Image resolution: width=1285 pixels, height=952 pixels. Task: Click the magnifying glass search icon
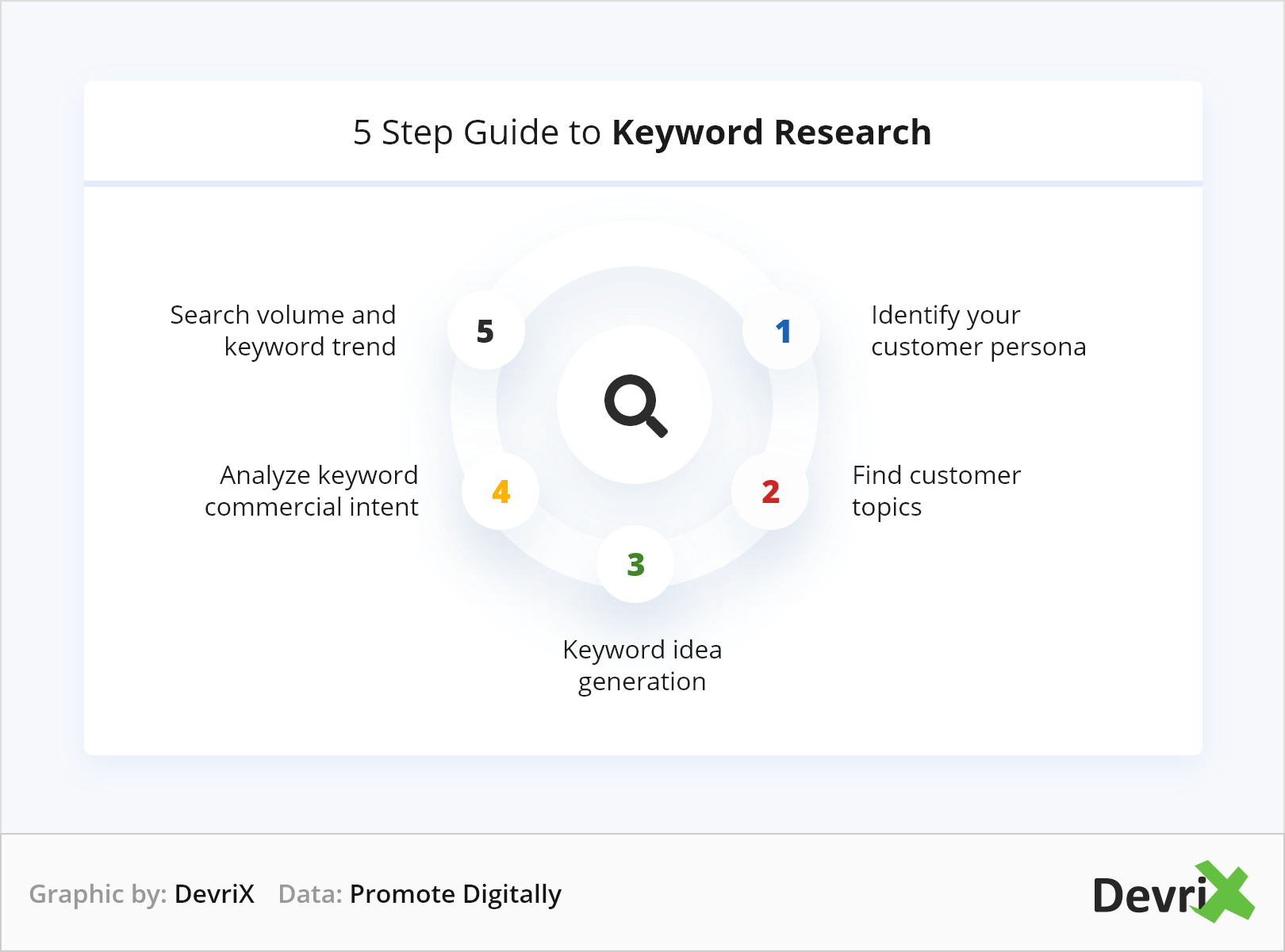tap(635, 405)
